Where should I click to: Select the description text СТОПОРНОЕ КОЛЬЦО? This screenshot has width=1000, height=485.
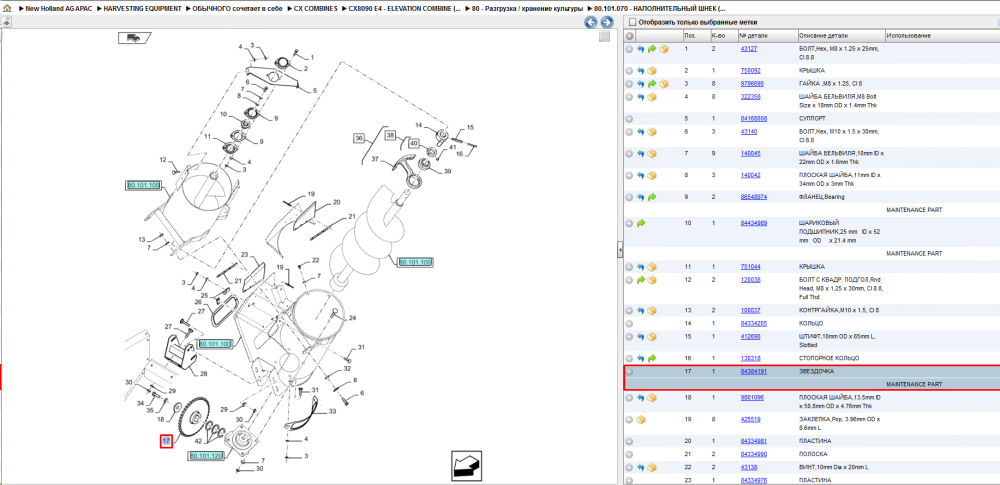[828, 359]
